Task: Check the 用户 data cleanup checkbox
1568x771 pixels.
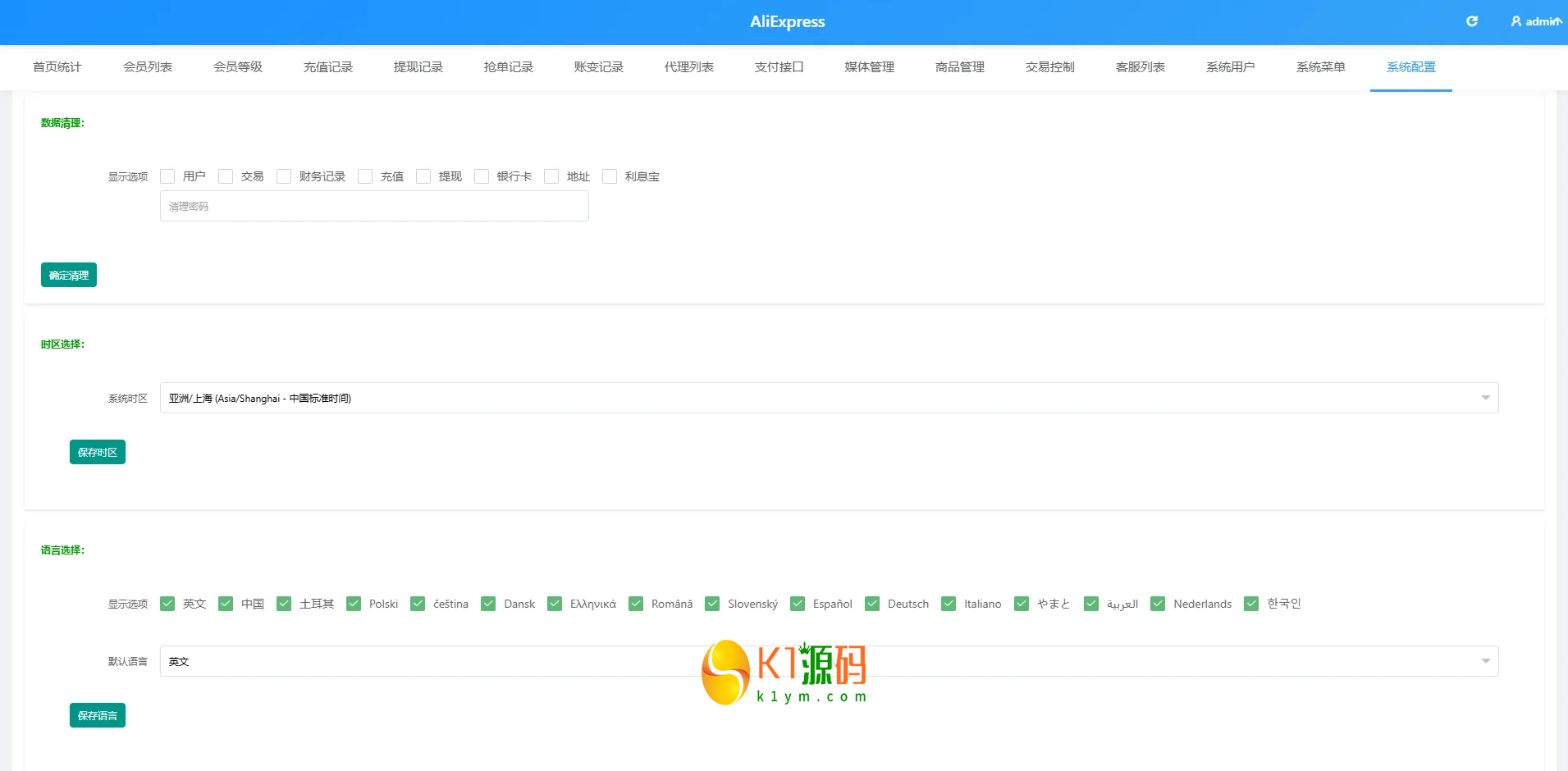Action: pyautogui.click(x=167, y=176)
